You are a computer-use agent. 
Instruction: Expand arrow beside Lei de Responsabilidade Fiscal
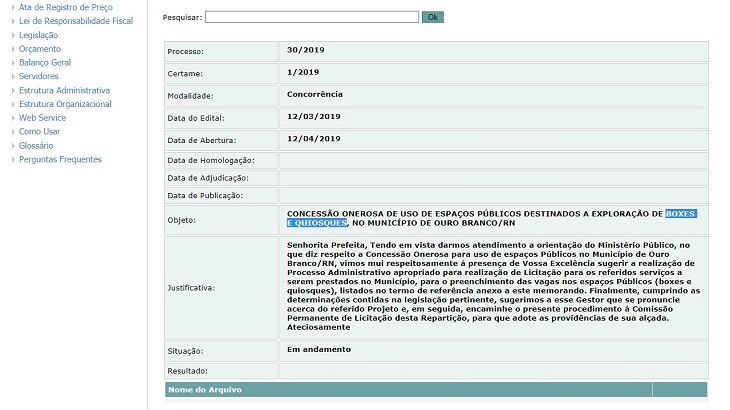pyautogui.click(x=13, y=21)
